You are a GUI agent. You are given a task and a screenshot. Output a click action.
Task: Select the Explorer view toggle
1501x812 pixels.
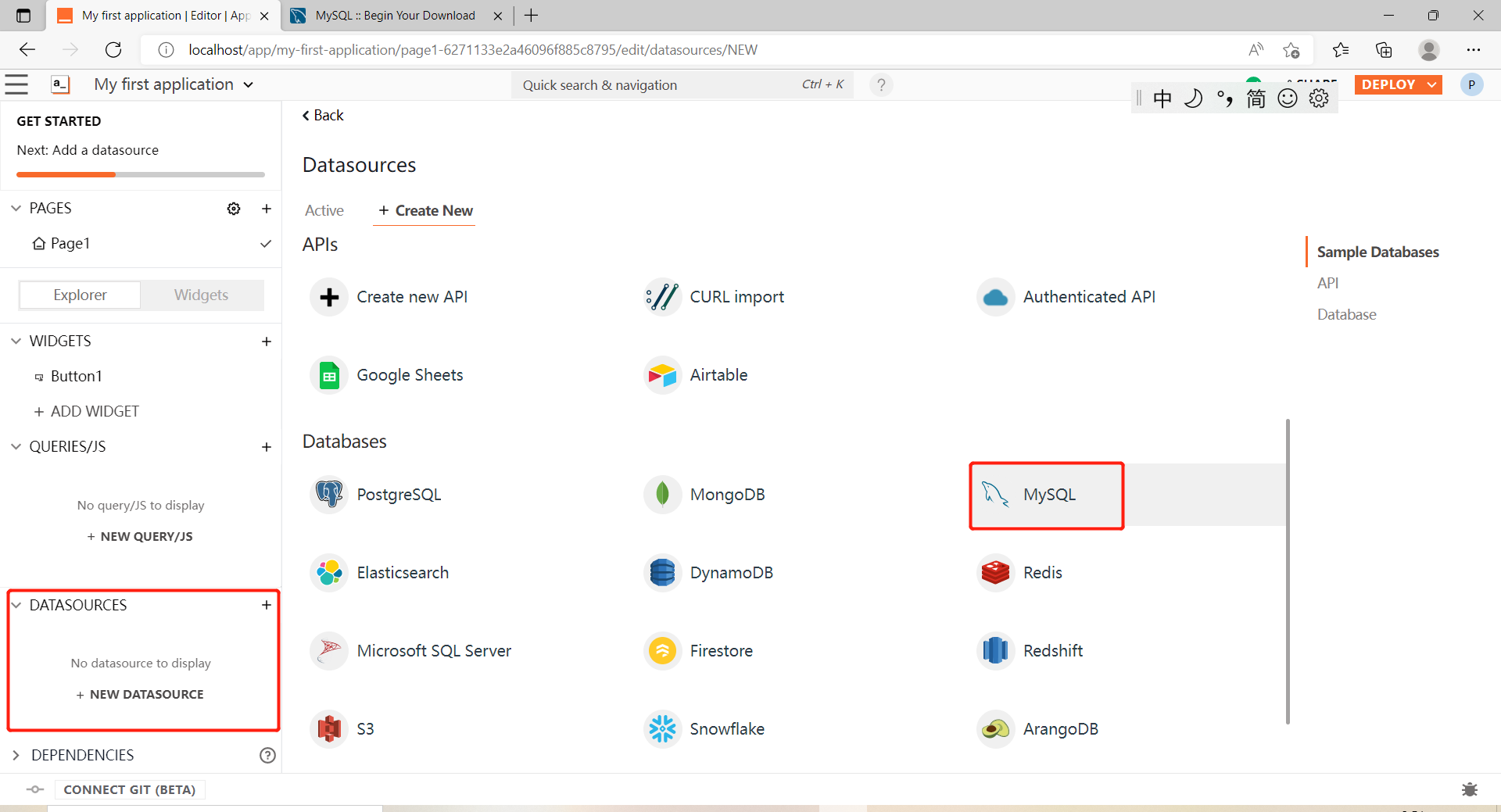(80, 295)
